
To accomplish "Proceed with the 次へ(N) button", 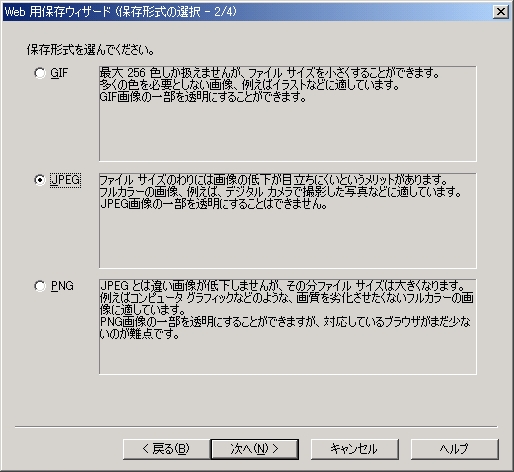I will pos(255,449).
